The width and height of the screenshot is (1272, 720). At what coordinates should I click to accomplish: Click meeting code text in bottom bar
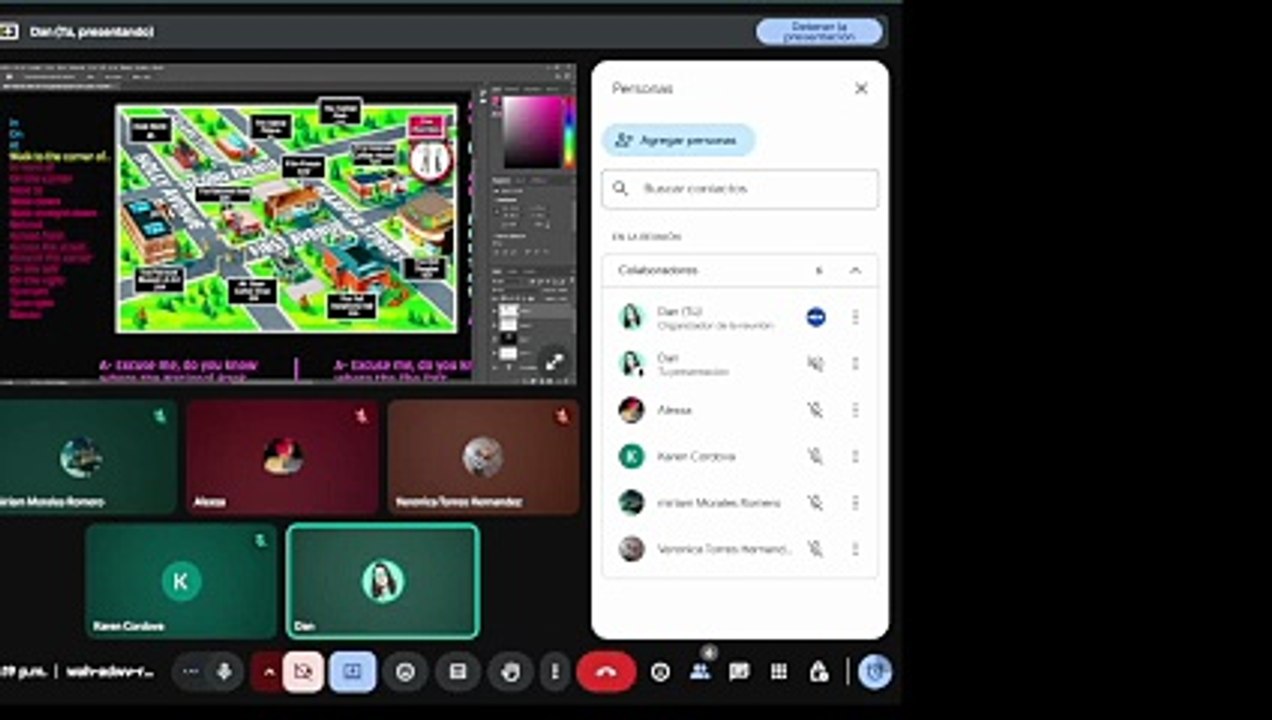111,672
